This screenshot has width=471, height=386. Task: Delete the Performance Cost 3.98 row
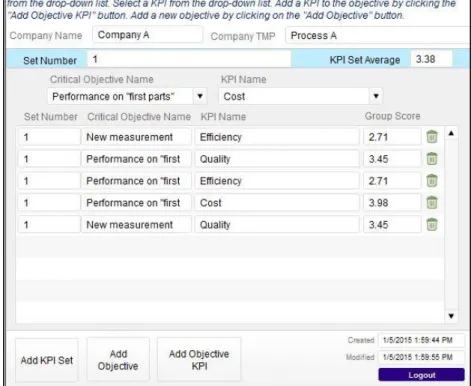pos(432,203)
